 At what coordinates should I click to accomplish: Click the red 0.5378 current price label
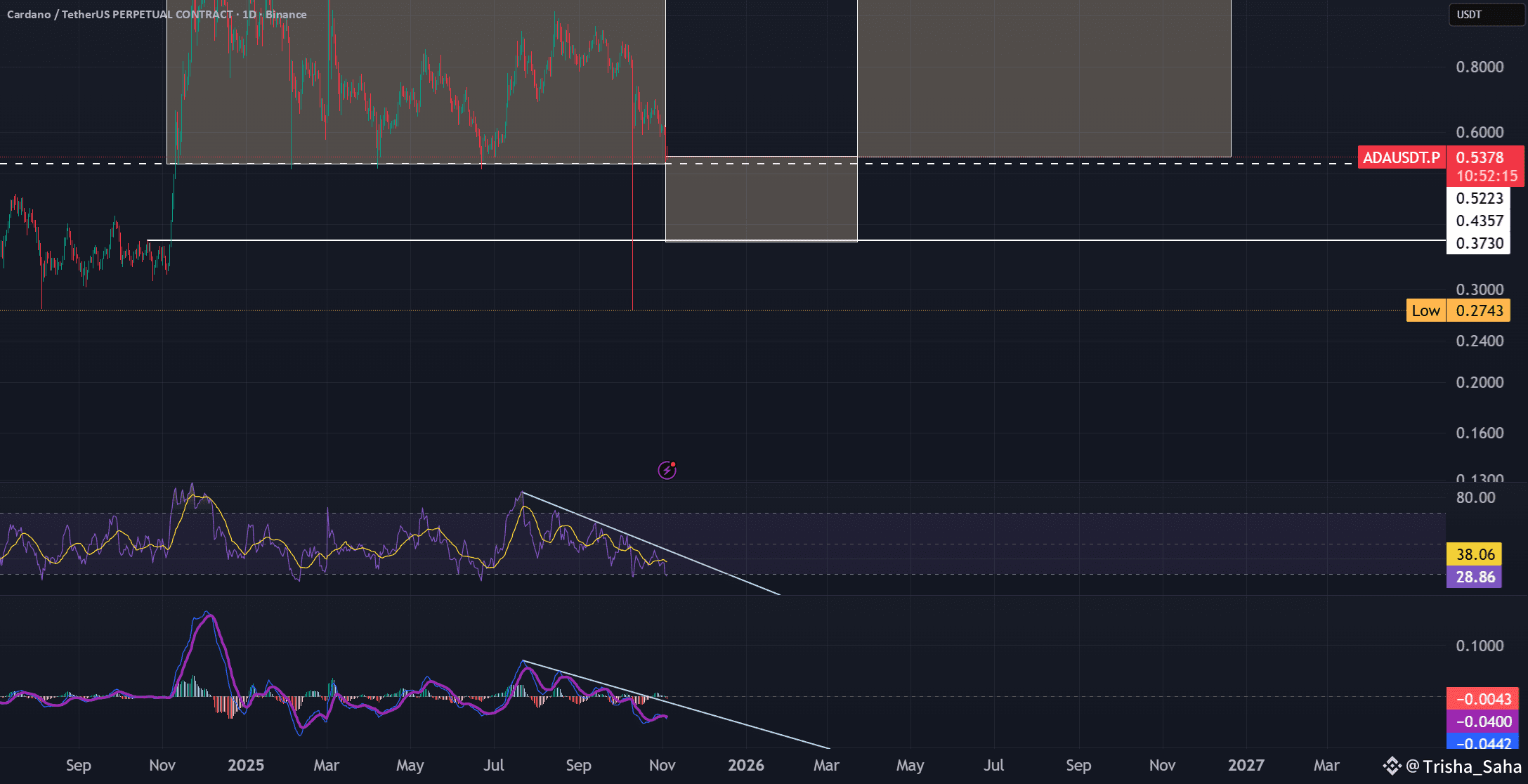click(x=1480, y=157)
